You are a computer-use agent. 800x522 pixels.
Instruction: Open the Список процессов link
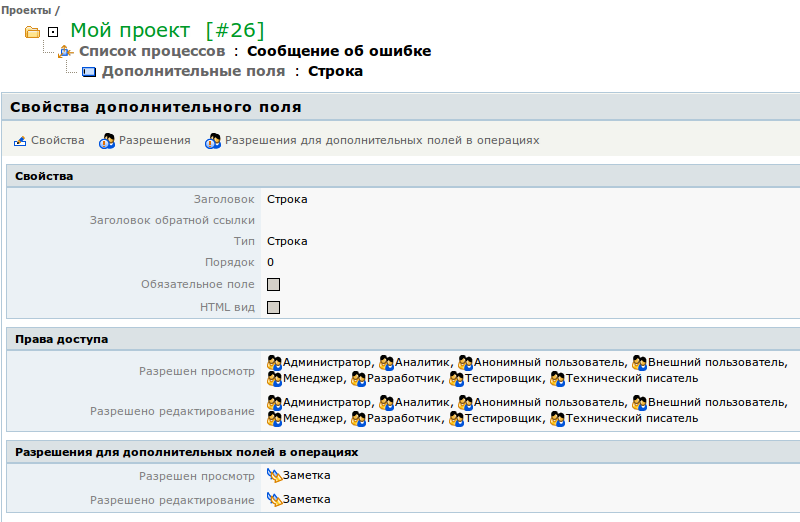[152, 51]
